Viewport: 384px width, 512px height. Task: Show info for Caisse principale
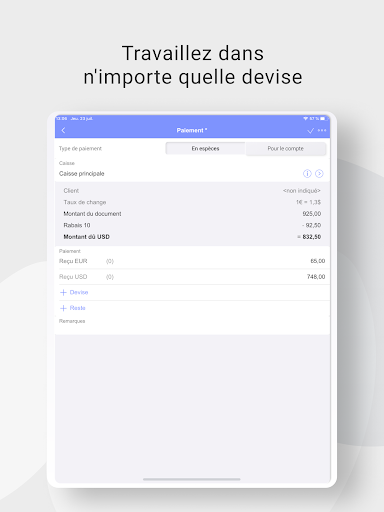click(x=307, y=173)
